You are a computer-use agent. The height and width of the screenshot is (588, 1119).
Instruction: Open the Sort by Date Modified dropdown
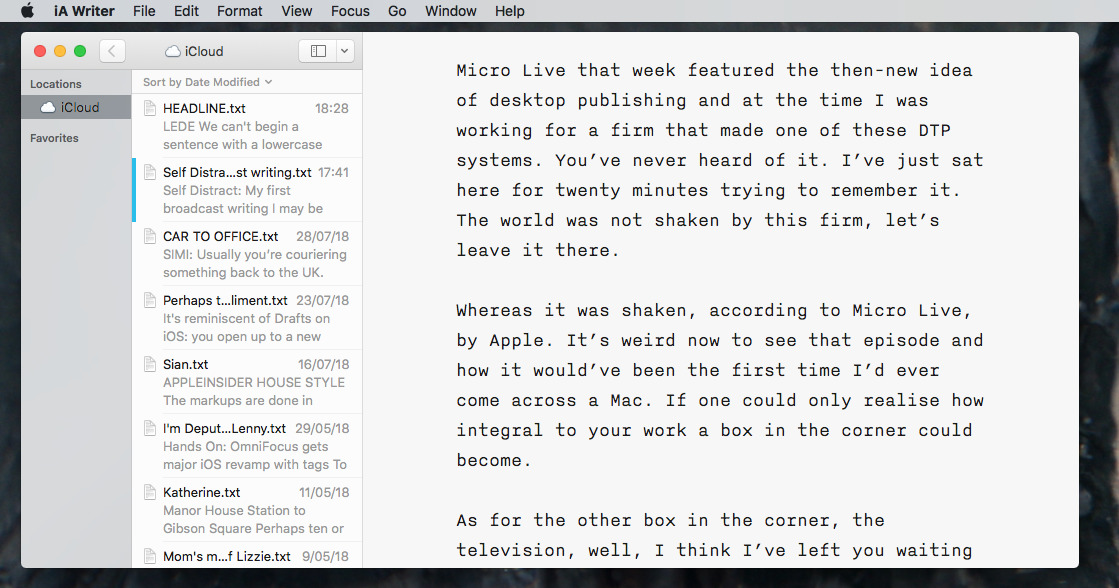(x=208, y=82)
